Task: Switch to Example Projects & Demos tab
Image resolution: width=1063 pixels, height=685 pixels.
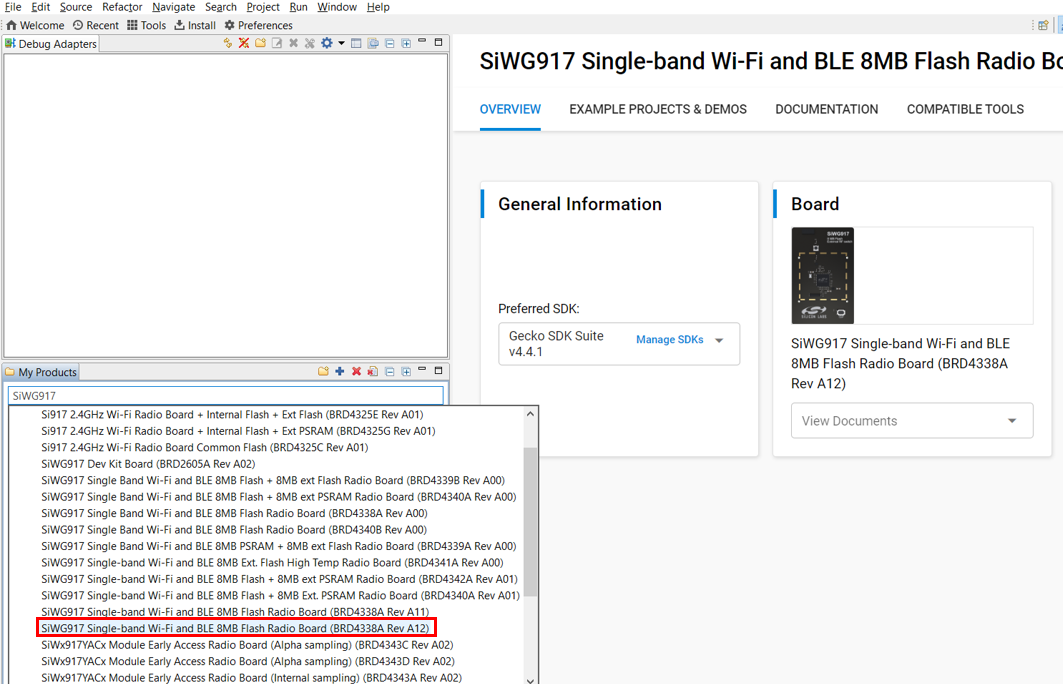Action: click(x=658, y=109)
